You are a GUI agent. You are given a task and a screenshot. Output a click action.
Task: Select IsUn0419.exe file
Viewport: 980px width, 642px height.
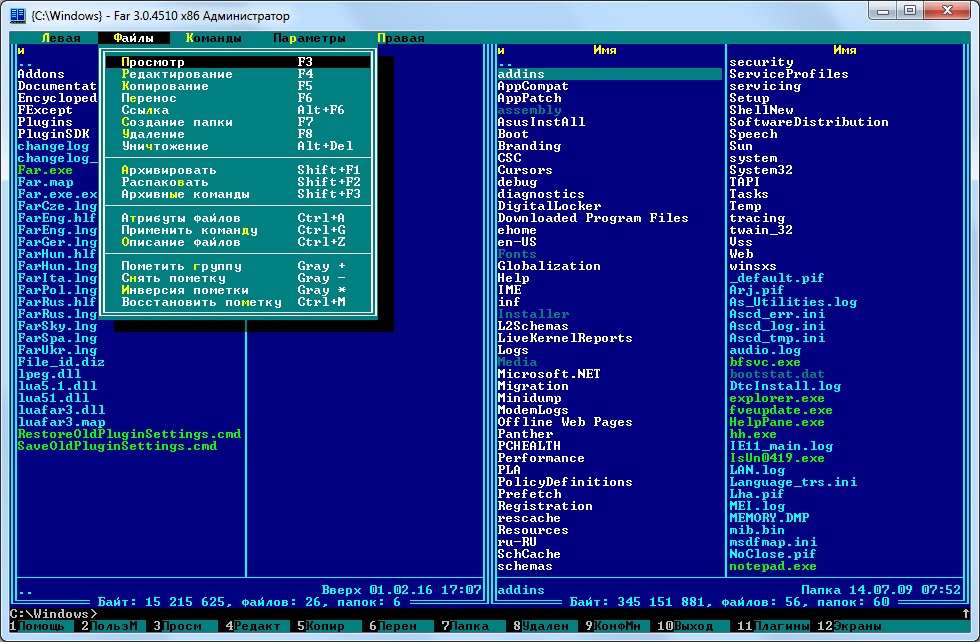(x=777, y=458)
